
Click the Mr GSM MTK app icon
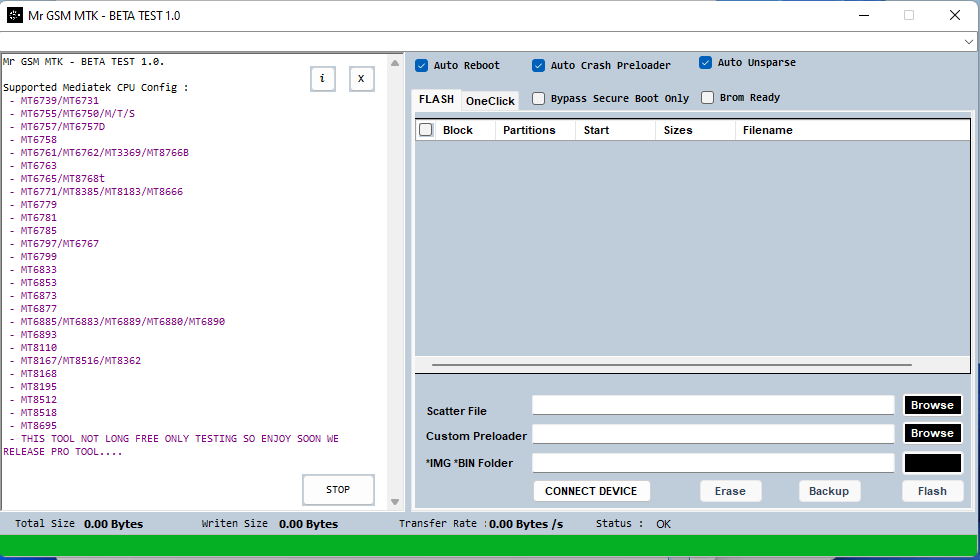tap(14, 16)
